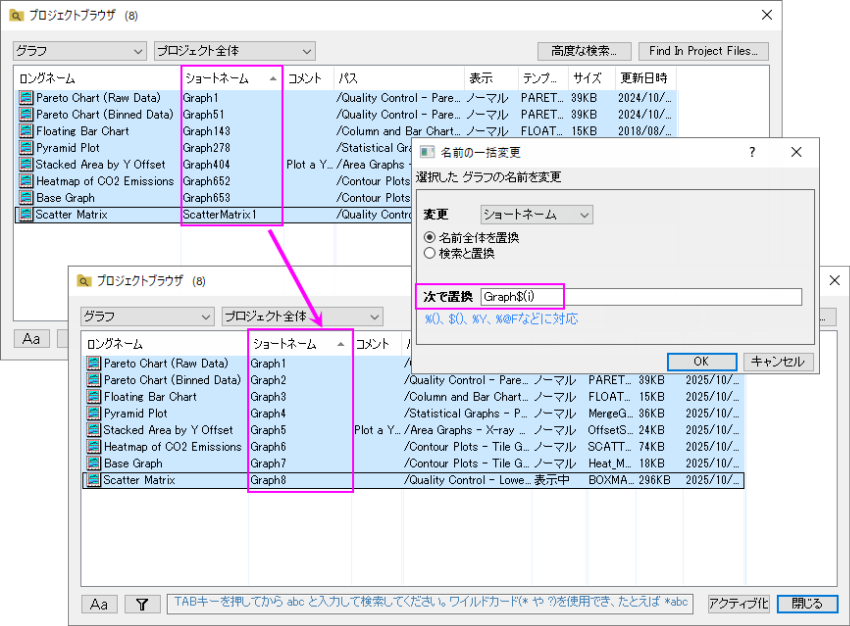Click the TAB search box in front browser
The width and height of the screenshot is (850, 626).
point(430,603)
